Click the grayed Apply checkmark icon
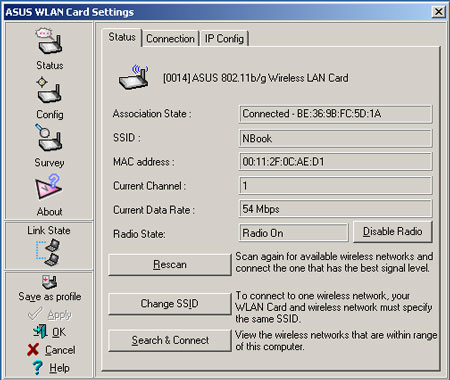This screenshot has height=380, width=450. (x=35, y=314)
